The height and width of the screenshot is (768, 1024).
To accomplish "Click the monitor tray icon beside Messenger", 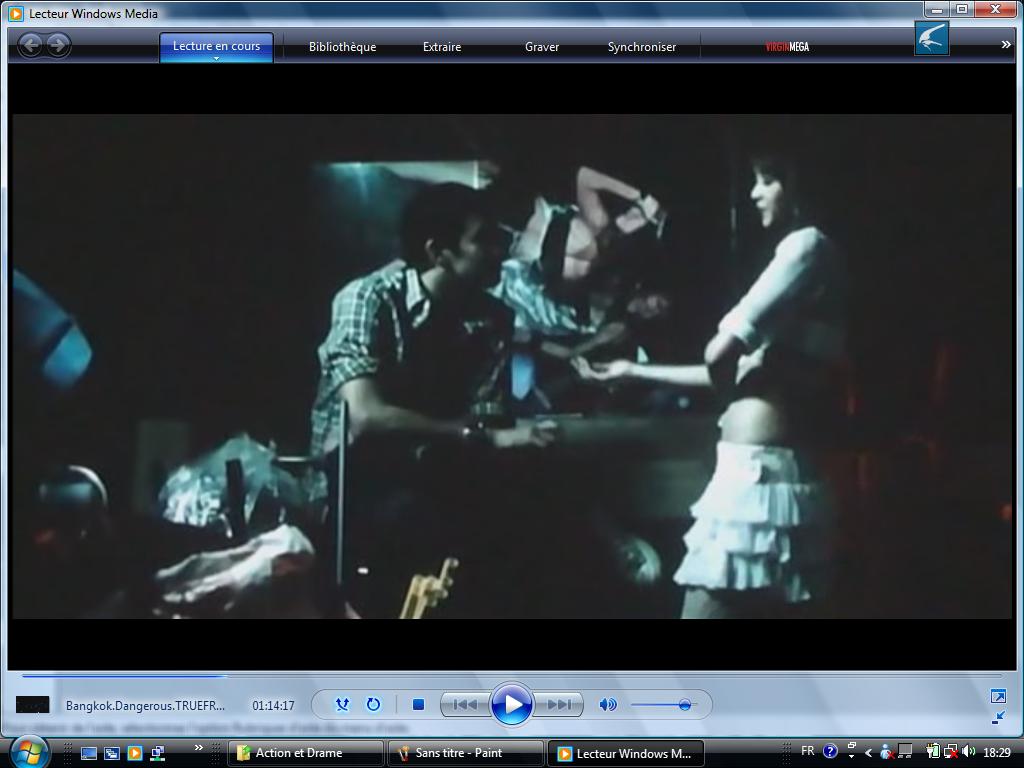I will pos(905,752).
